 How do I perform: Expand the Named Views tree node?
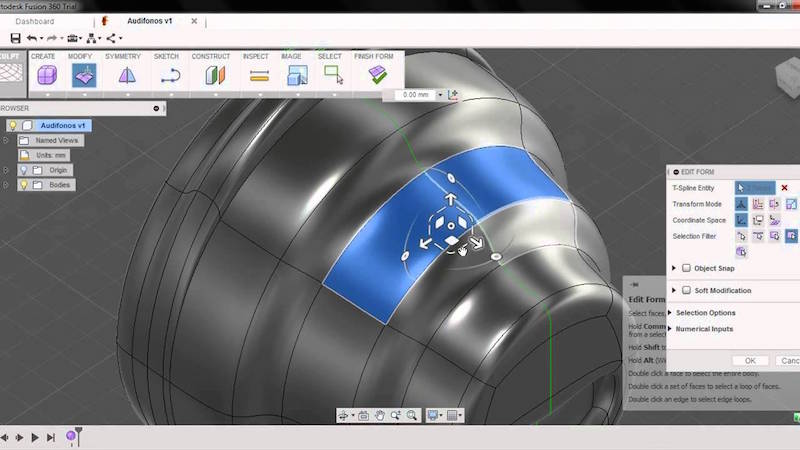click(x=7, y=141)
